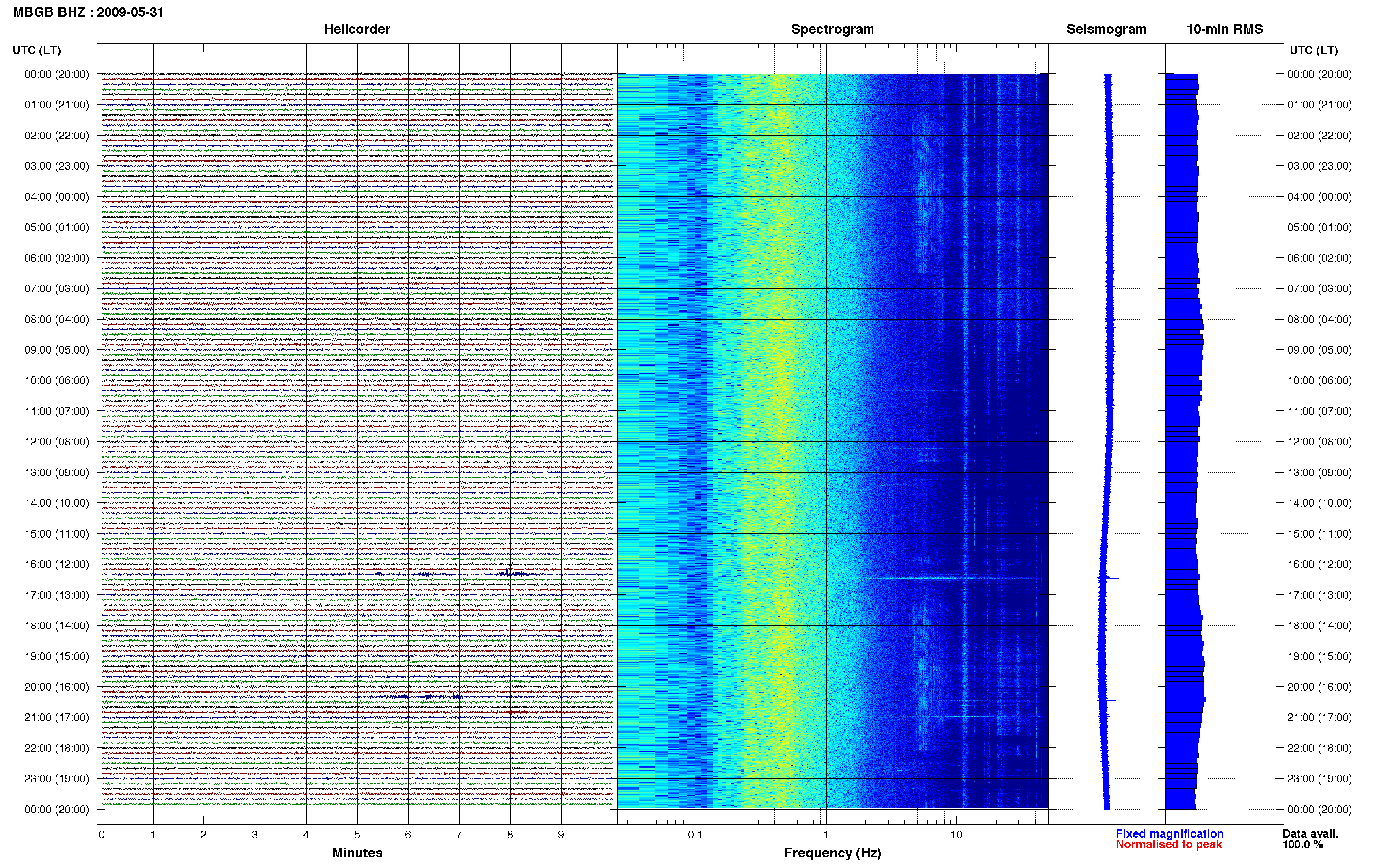Viewport: 1388px width, 868px height.
Task: Click right axis label '22:00 (18:00)'
Action: coord(1319,748)
